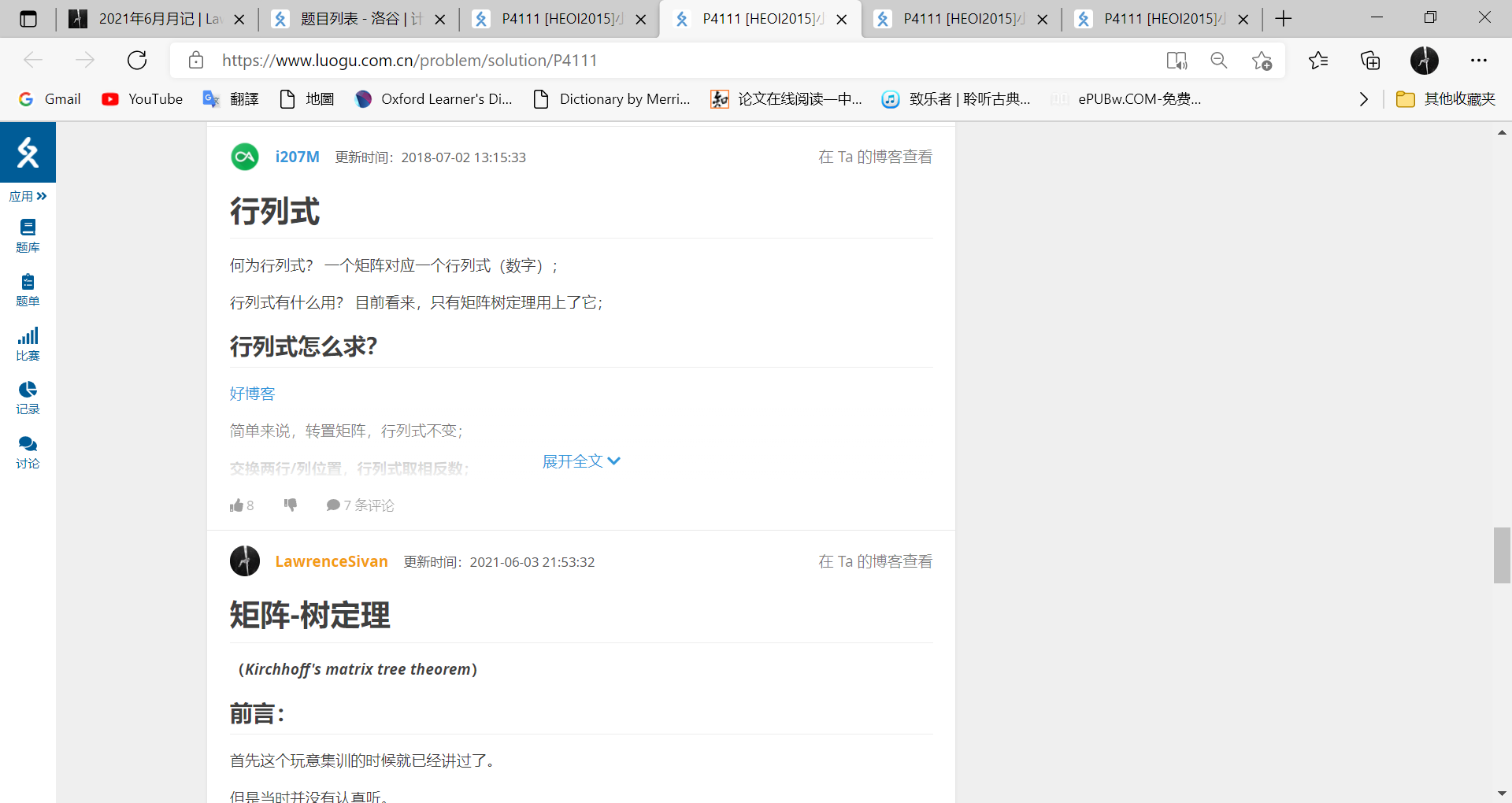
Task: Open the 题单 problem list icon
Action: pyautogui.click(x=28, y=290)
